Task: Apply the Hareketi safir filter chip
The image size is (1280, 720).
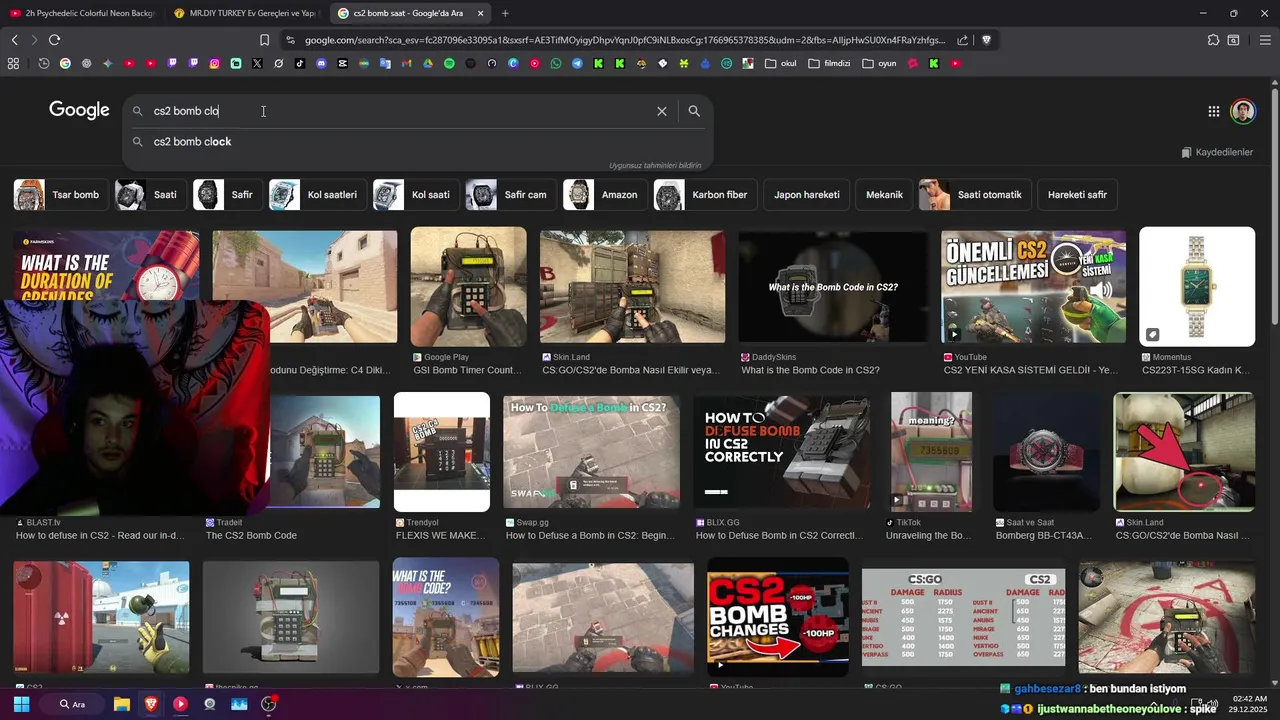Action: pyautogui.click(x=1077, y=195)
